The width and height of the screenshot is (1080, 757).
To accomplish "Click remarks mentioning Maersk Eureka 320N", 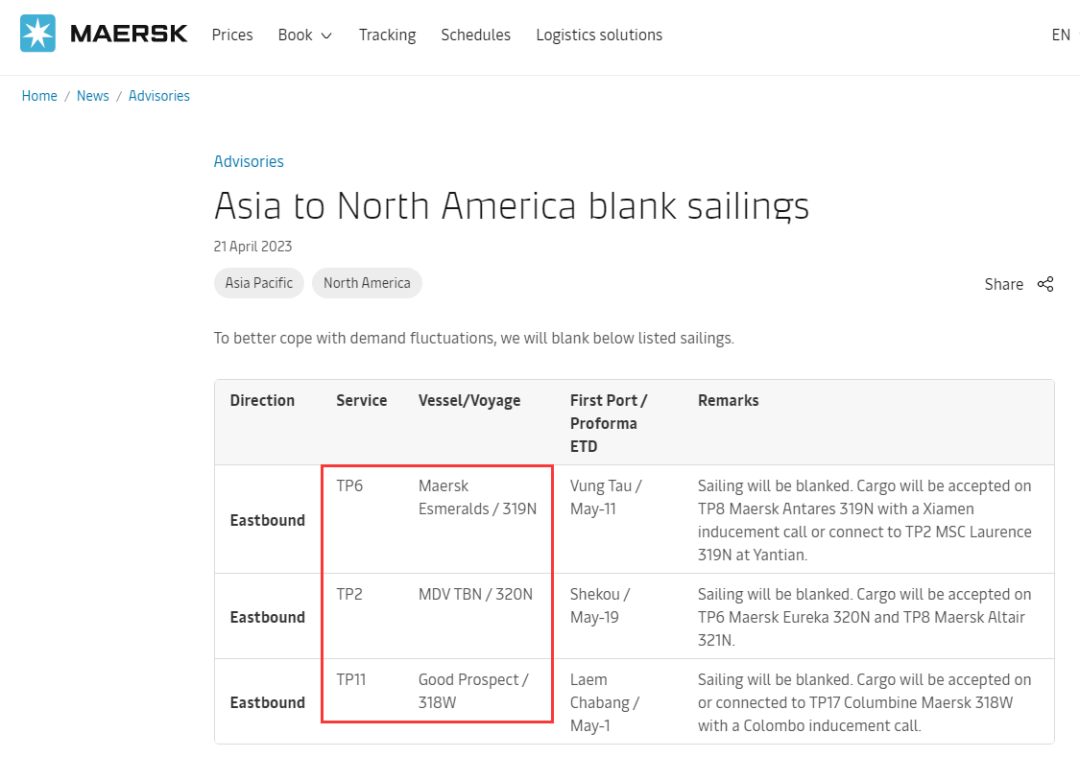I will coord(864,617).
